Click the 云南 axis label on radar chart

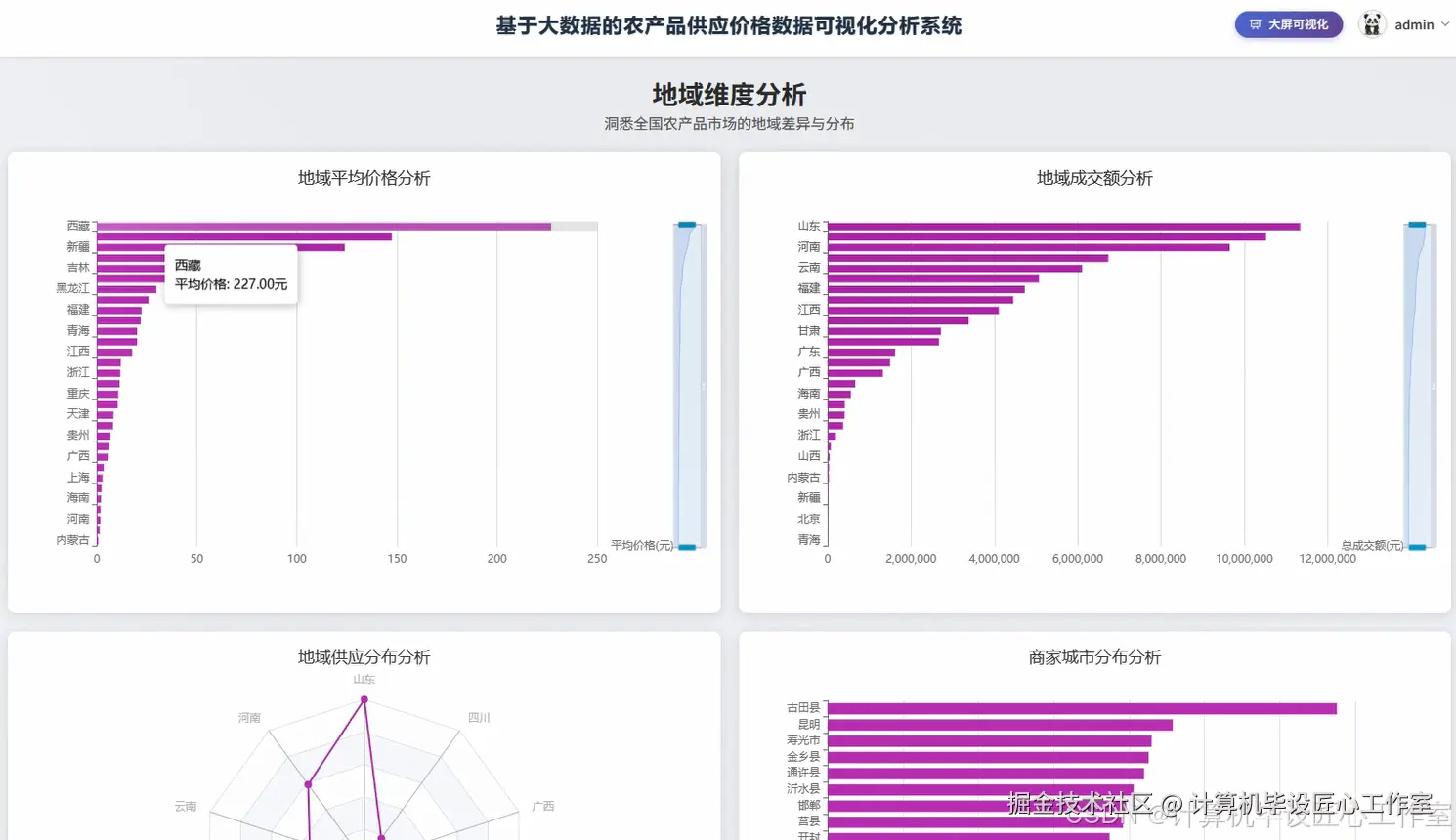coord(186,806)
